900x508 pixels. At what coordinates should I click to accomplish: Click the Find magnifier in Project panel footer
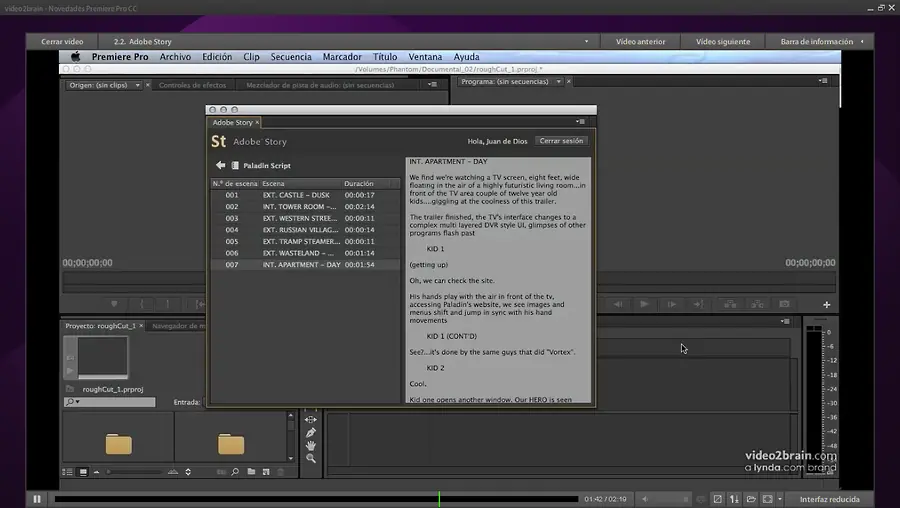coord(235,472)
